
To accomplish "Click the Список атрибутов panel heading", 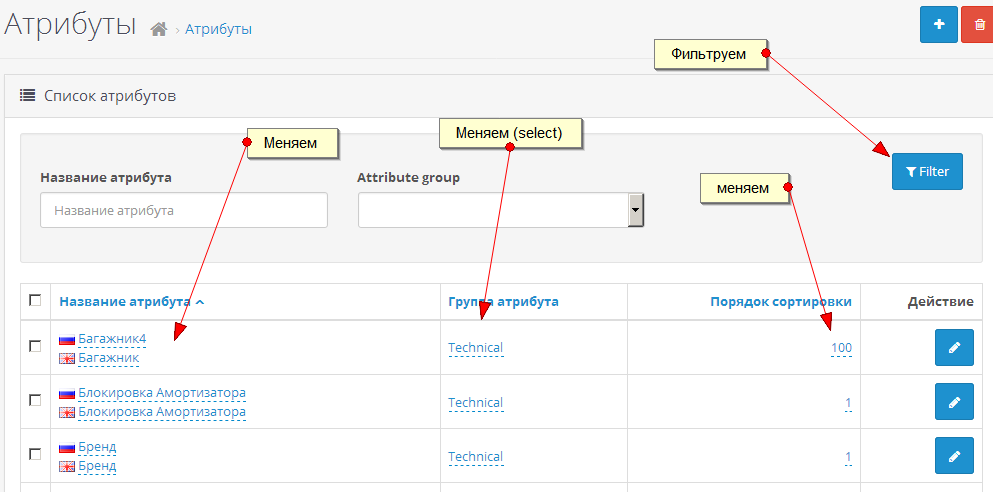I will [110, 96].
